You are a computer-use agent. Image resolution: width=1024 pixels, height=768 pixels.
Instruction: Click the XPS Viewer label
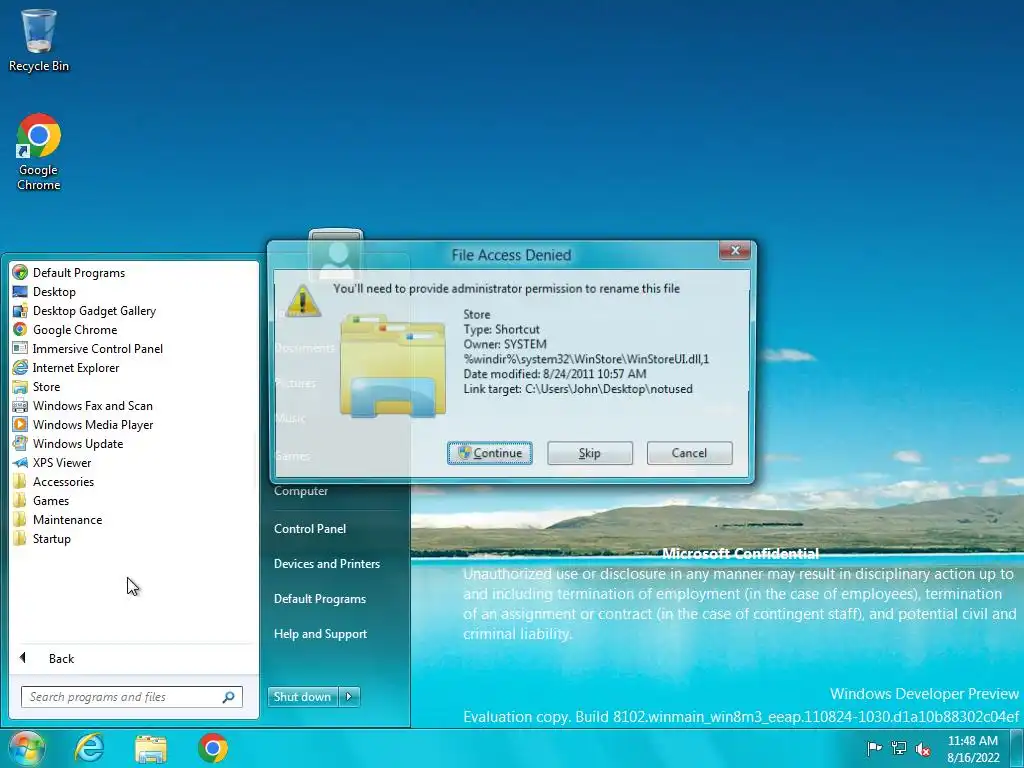click(62, 462)
